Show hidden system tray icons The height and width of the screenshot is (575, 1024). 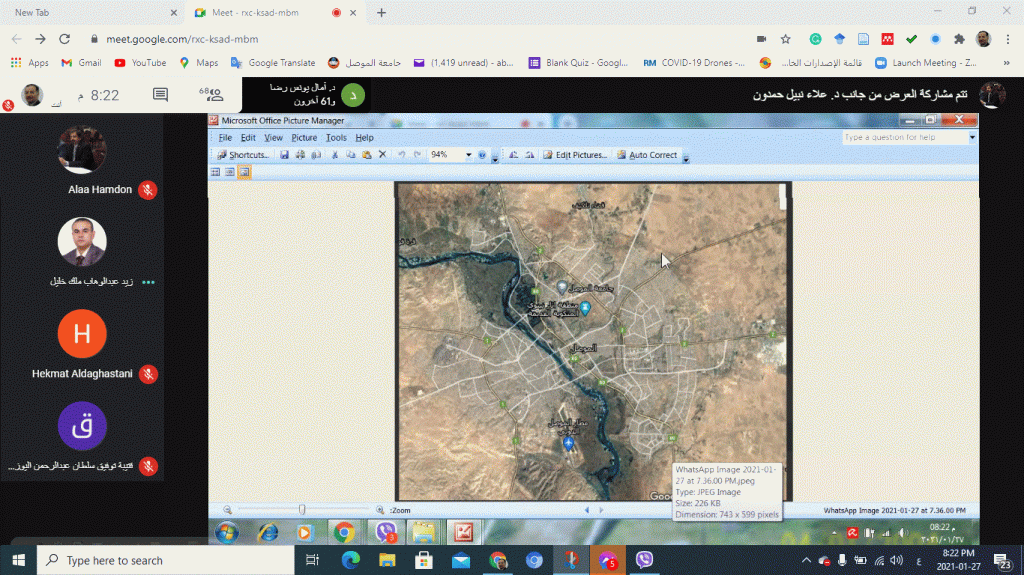(807, 560)
